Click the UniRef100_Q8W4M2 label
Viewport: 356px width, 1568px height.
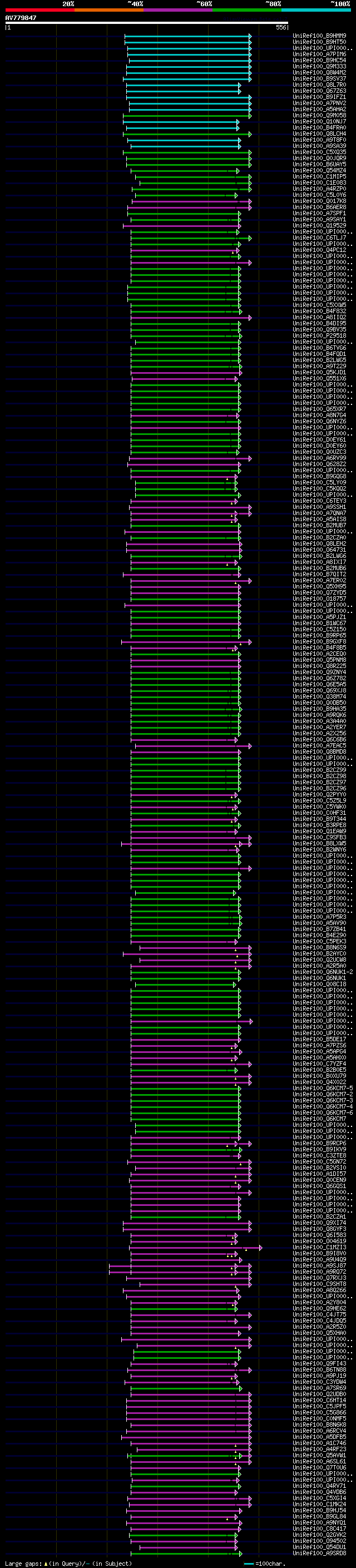tap(319, 72)
